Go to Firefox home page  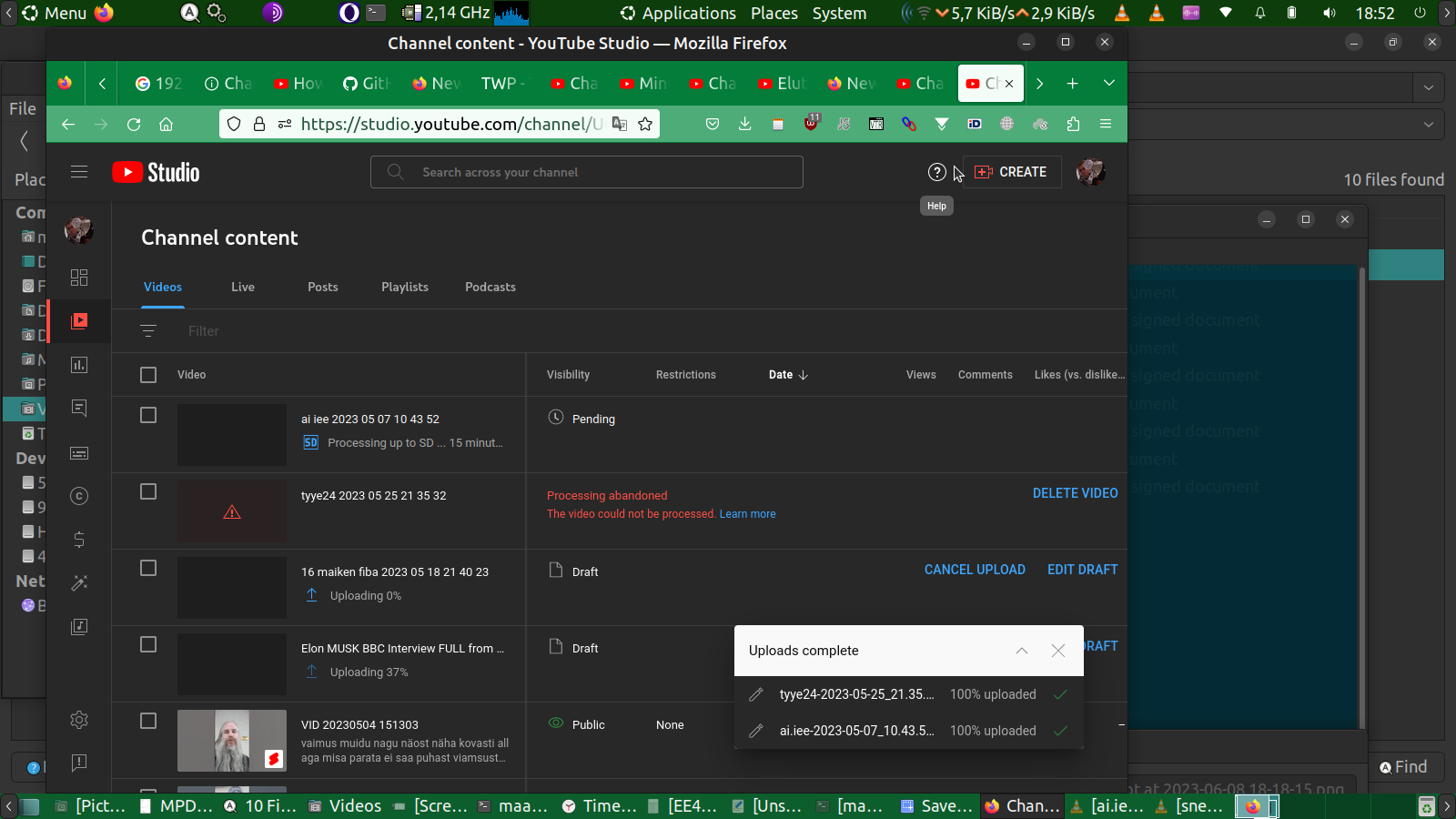click(x=166, y=125)
